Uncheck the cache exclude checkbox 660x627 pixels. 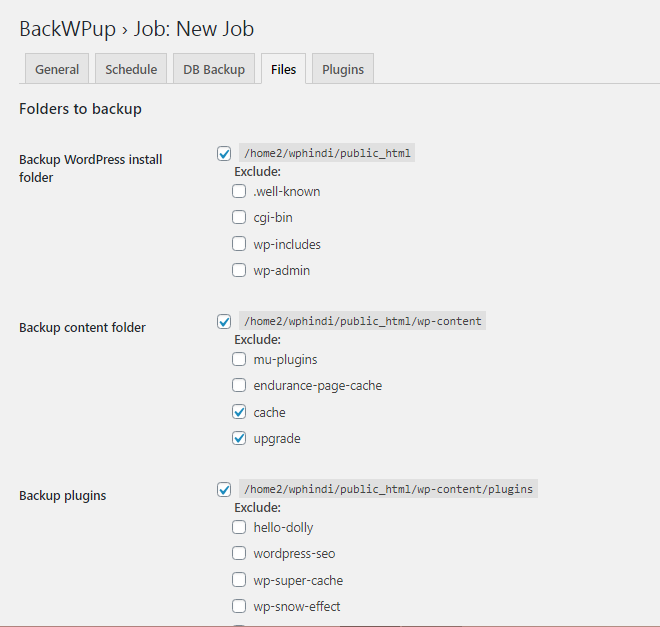point(239,412)
